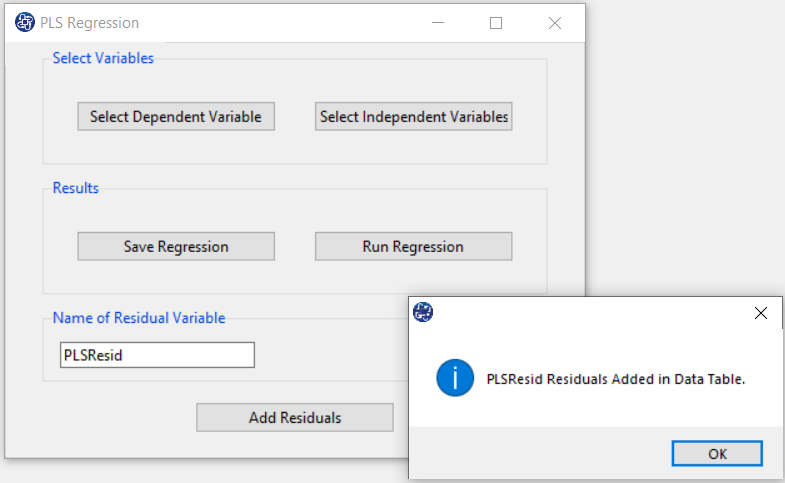Focus the PLSResid residual name text field
Image resolution: width=785 pixels, height=483 pixels.
click(157, 355)
